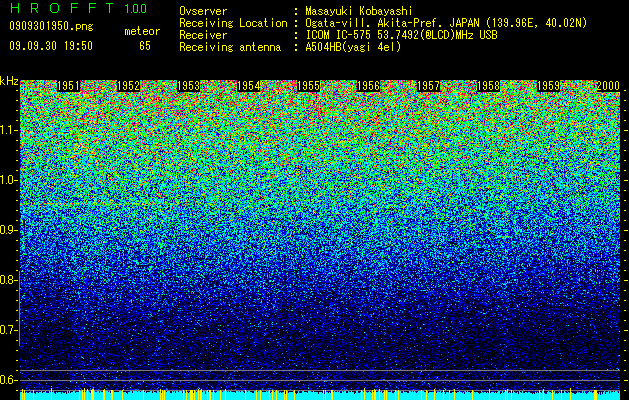The image size is (629, 400).
Task: Select the 1955 time label
Action: click(x=308, y=86)
